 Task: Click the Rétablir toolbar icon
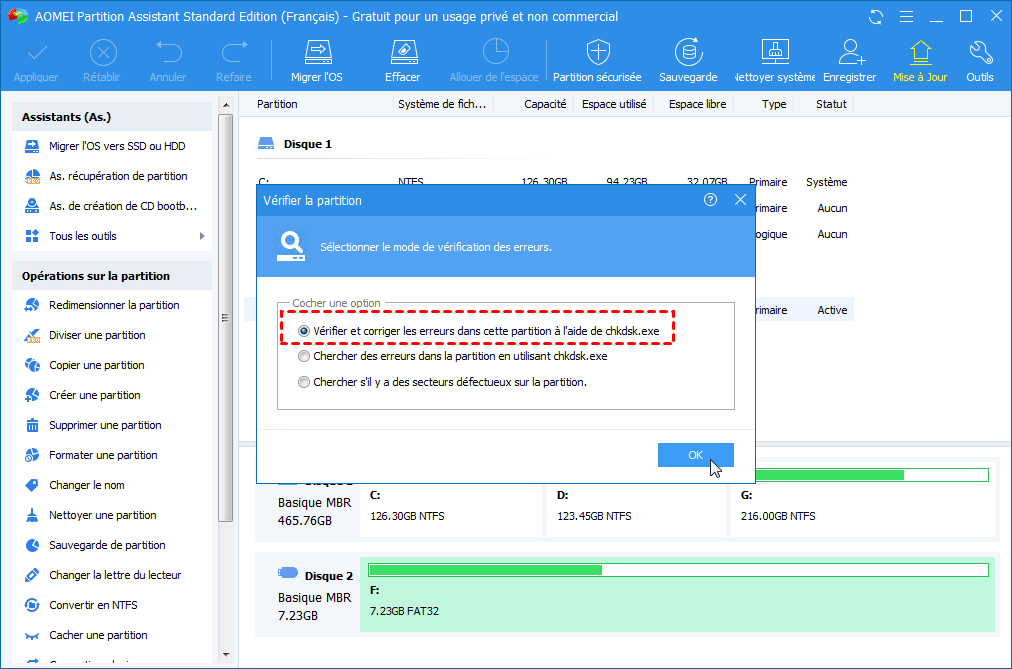tap(102, 61)
